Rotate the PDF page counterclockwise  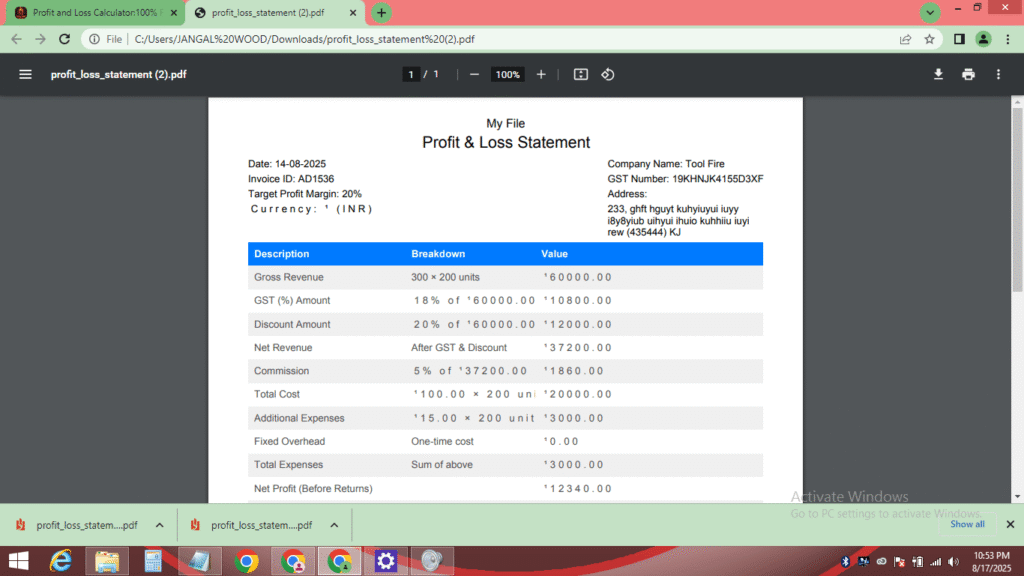[x=608, y=74]
